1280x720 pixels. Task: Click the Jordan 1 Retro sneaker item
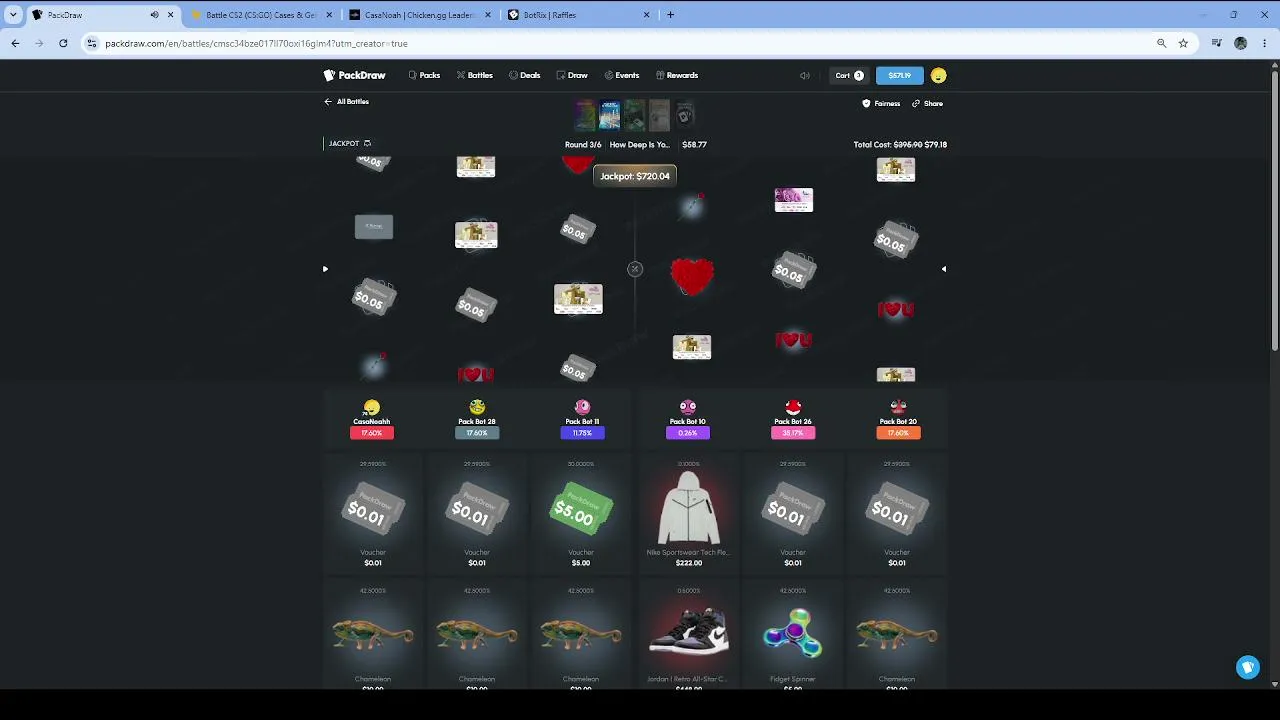[688, 634]
